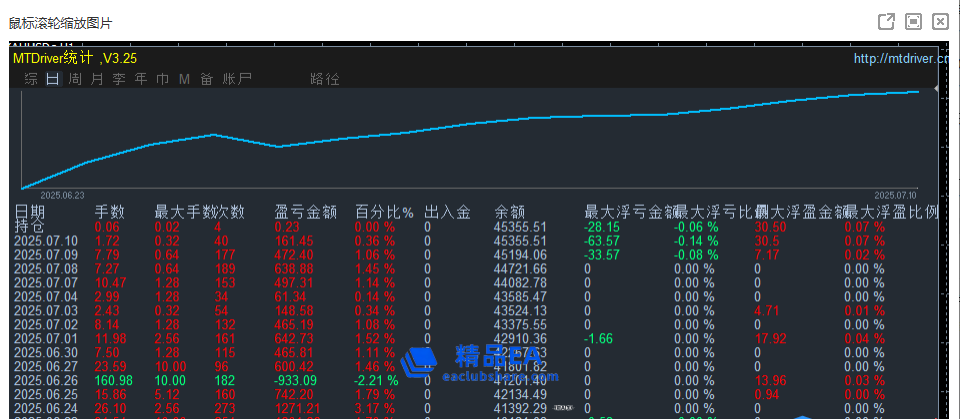Click the balance value 44721.66
960x419 pixels.
pos(520,268)
